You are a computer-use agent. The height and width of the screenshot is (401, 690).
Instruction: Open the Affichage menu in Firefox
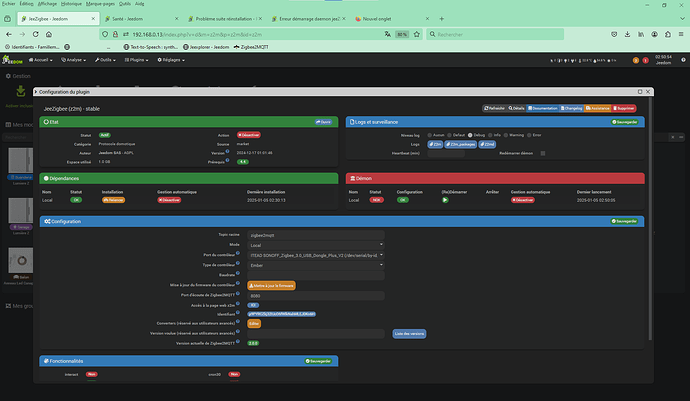pos(47,4)
